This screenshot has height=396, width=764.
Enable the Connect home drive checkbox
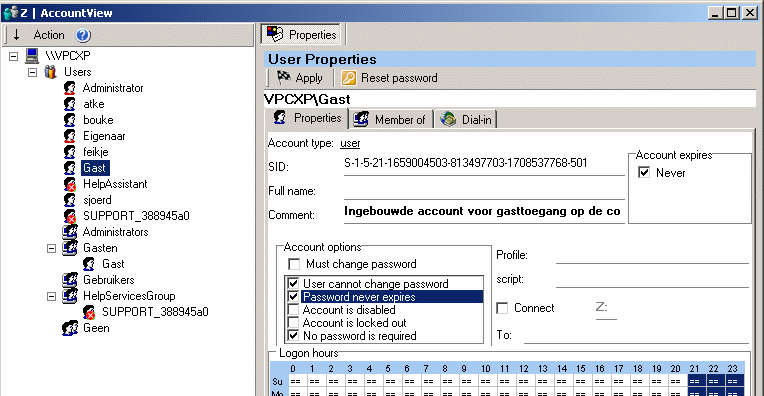pyautogui.click(x=502, y=308)
